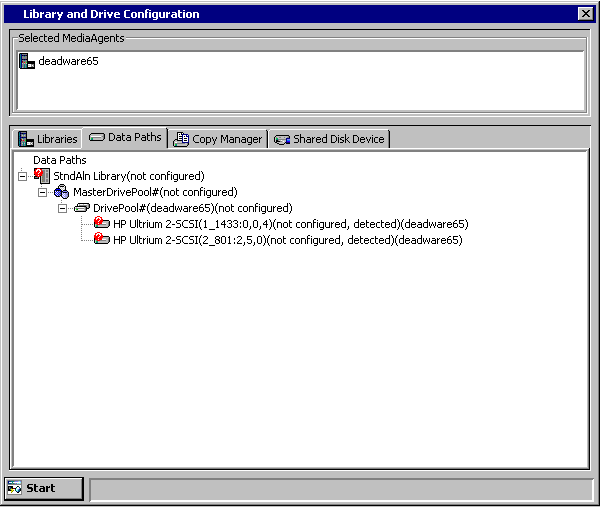The height and width of the screenshot is (507, 600).
Task: Collapse the StndAln Library tree node
Action: [23, 176]
